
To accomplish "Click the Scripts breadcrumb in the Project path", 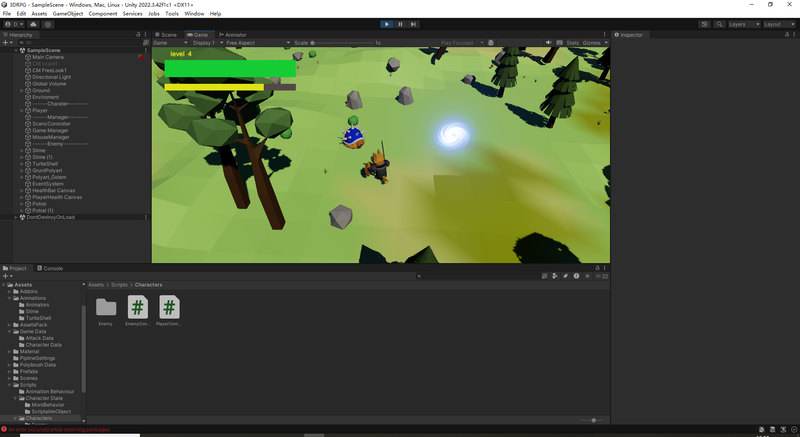I will [x=119, y=285].
